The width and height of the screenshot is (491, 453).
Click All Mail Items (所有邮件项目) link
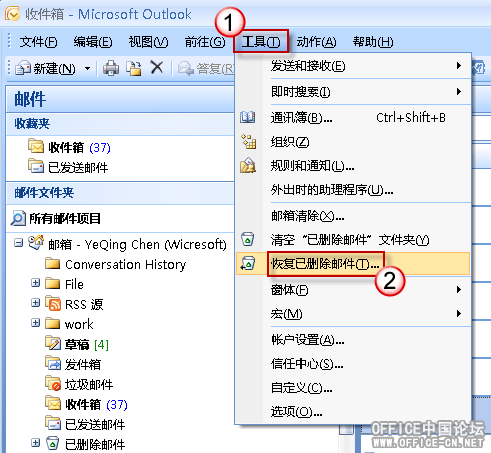tap(65, 219)
